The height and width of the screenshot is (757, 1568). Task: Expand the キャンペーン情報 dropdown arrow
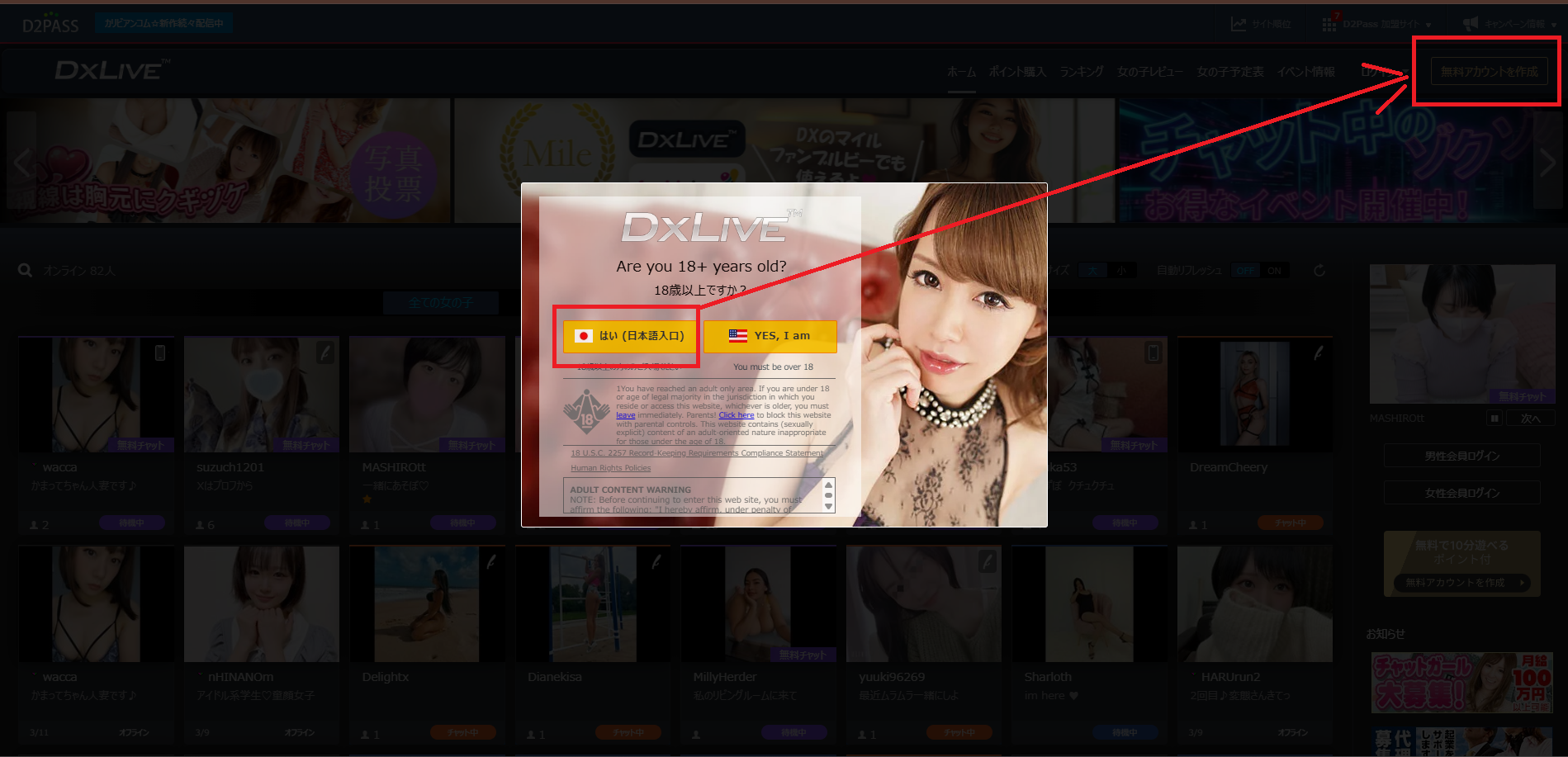[x=1553, y=25]
